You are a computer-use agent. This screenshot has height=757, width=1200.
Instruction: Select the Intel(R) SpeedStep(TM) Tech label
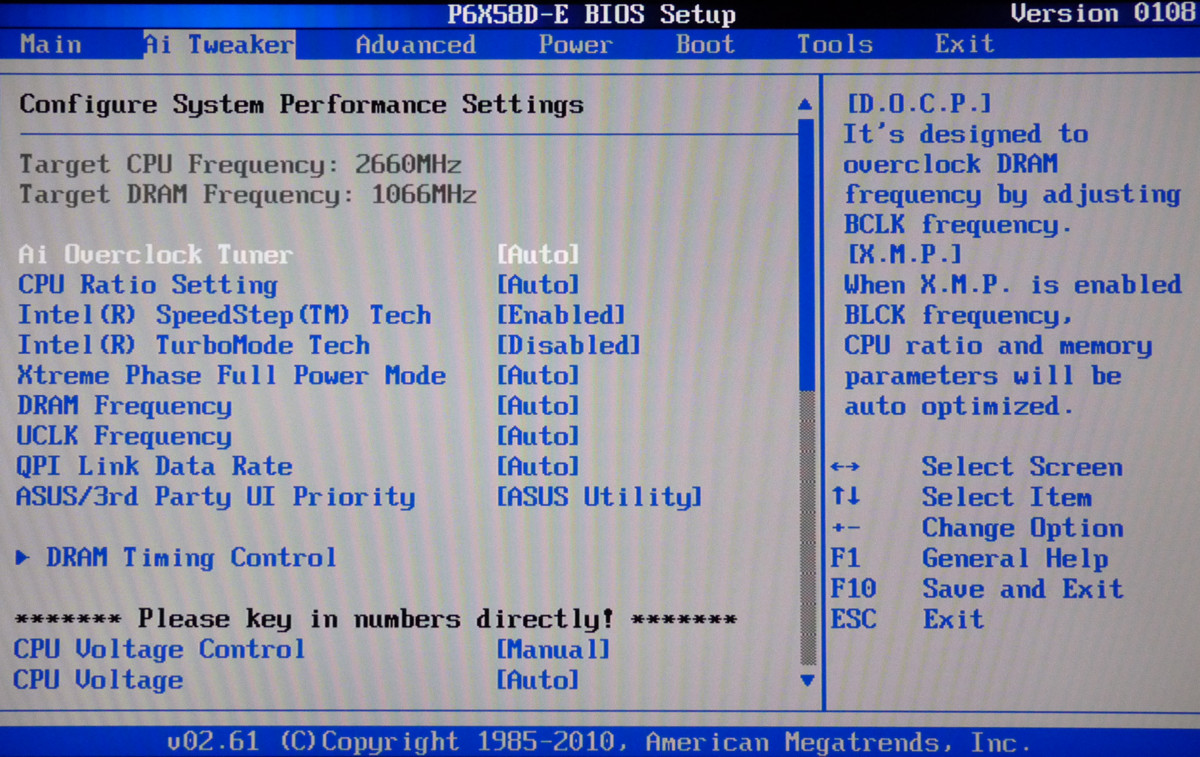coord(225,315)
